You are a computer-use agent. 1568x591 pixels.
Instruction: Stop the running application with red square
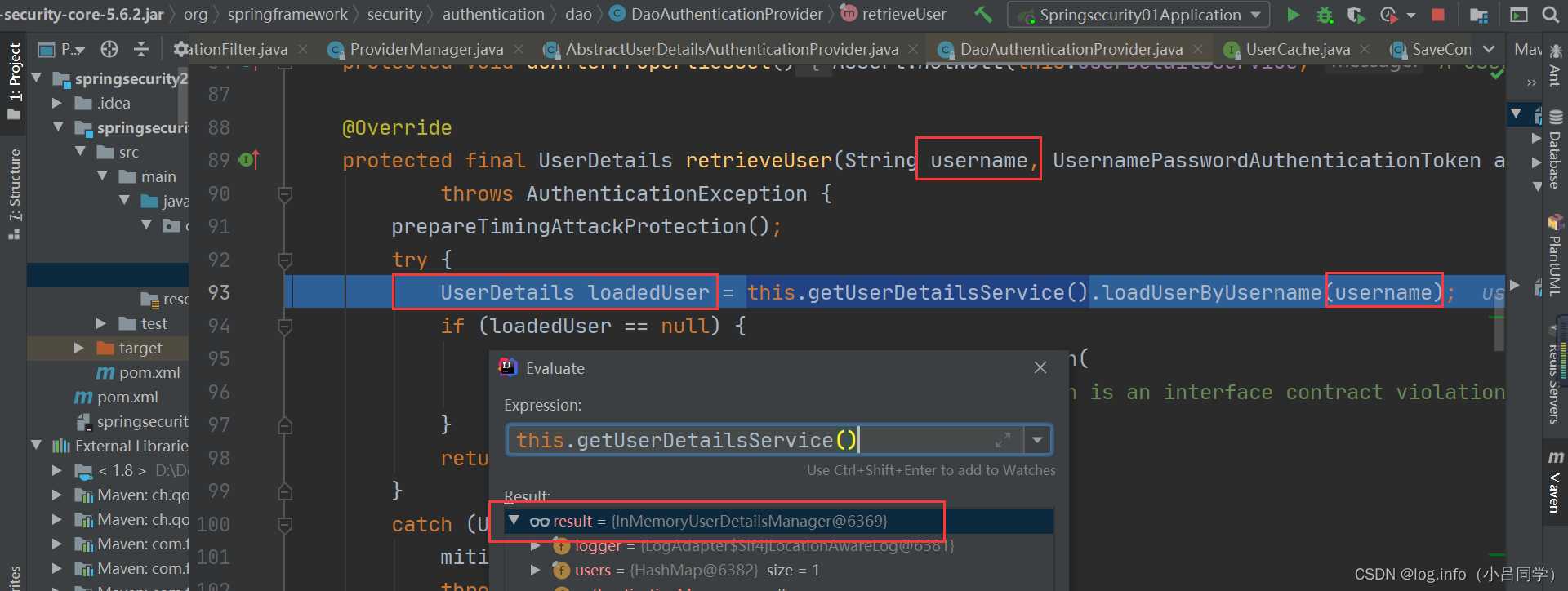point(1438,14)
